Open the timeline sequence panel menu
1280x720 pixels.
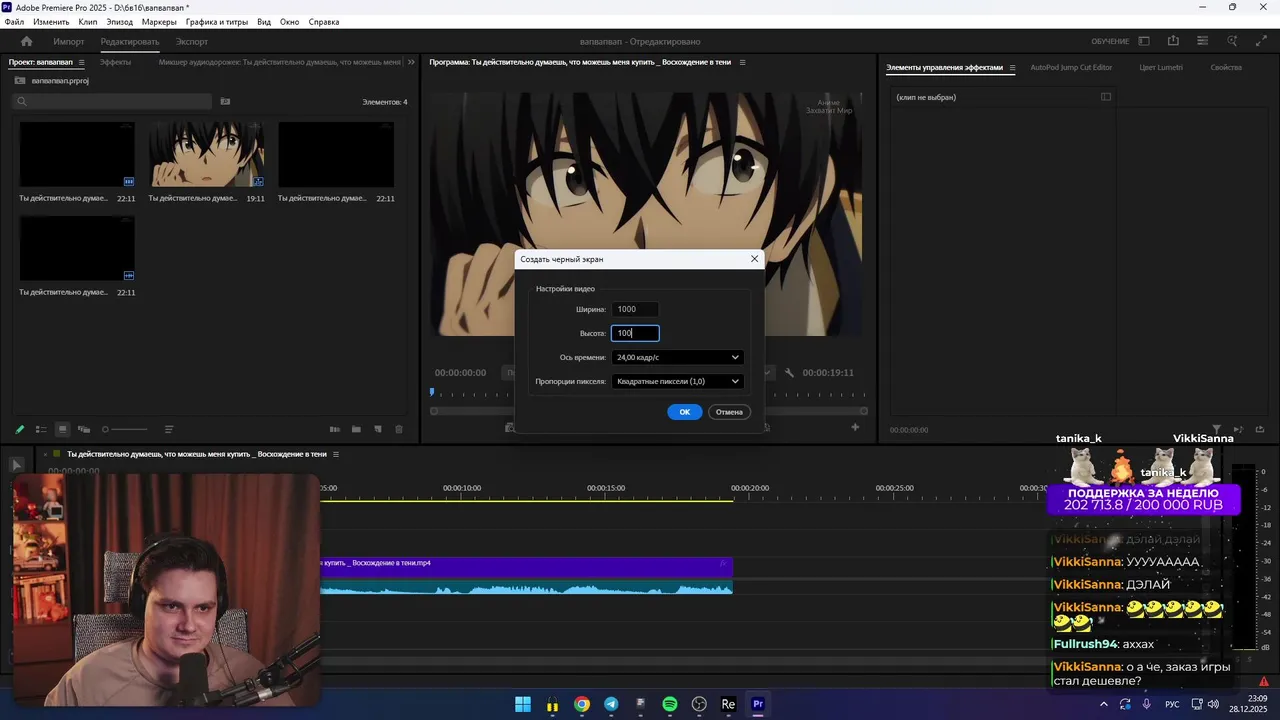[x=336, y=454]
